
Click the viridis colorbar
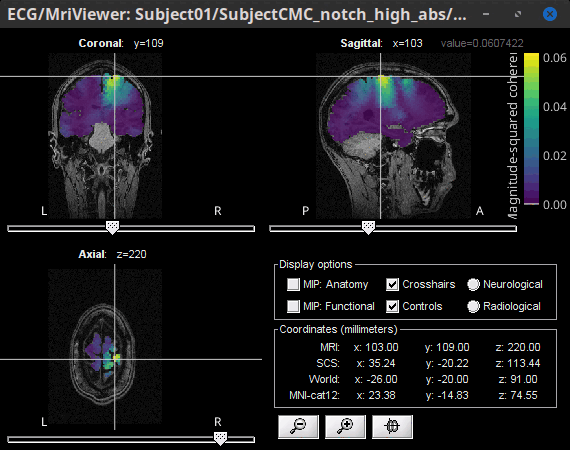[531, 129]
